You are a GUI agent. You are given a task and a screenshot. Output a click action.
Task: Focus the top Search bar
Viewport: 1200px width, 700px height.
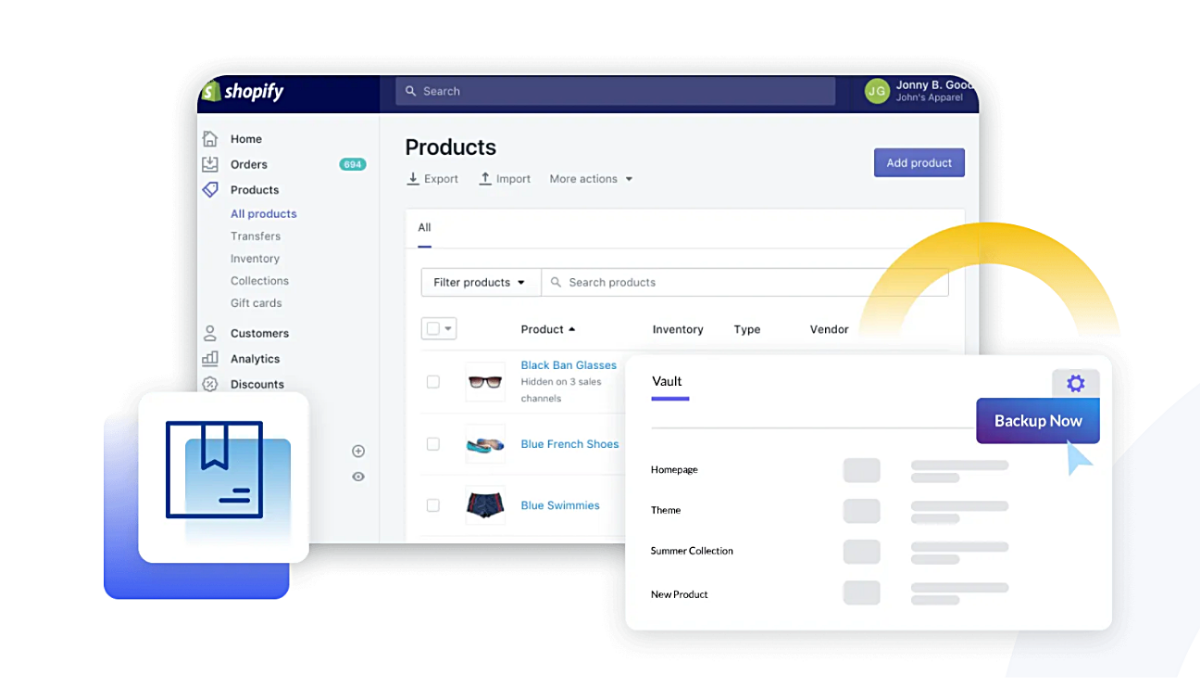point(615,91)
